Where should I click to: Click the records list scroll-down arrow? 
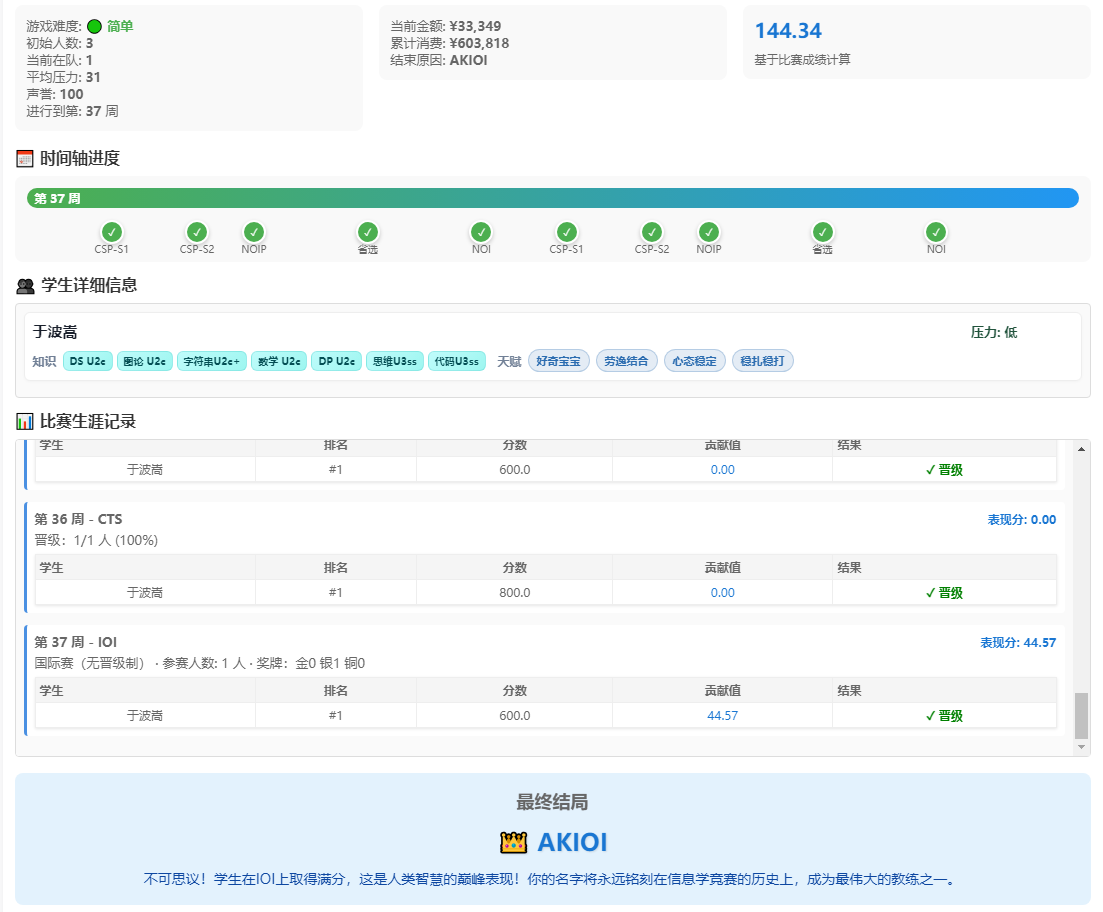coord(1081,747)
